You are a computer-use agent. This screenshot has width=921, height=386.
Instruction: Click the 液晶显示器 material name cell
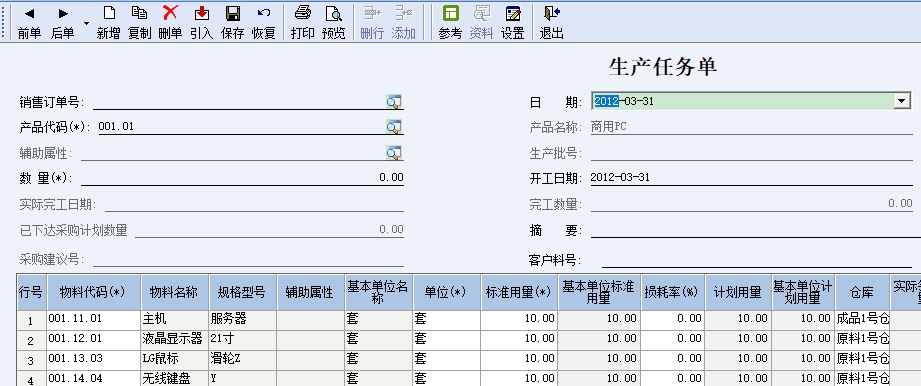(174, 339)
